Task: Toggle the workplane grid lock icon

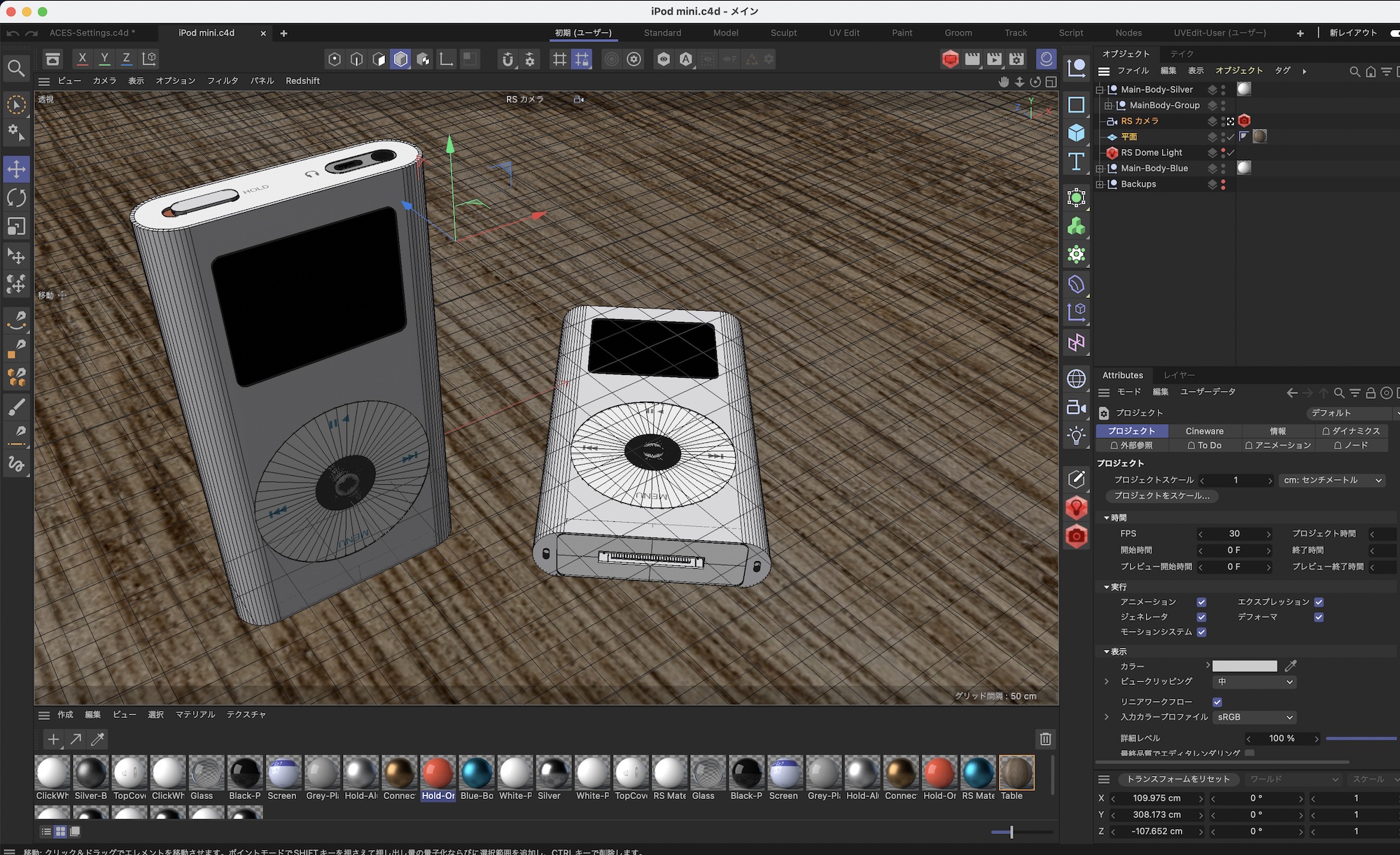Action: pos(582,59)
